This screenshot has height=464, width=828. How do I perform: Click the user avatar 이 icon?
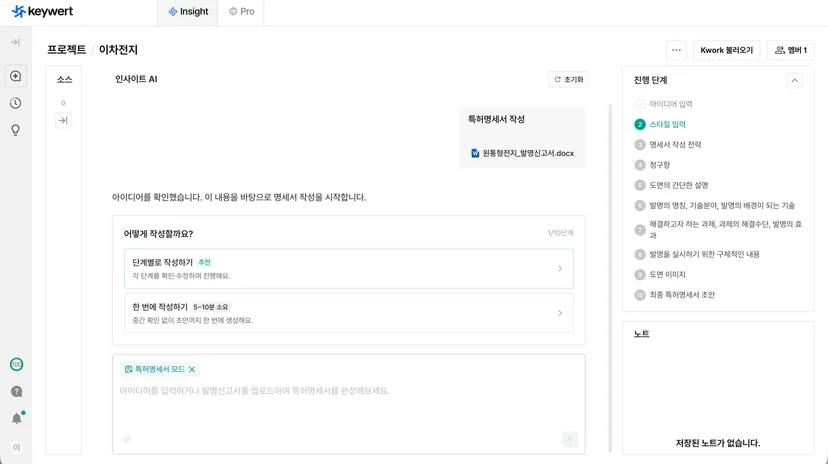[x=16, y=447]
